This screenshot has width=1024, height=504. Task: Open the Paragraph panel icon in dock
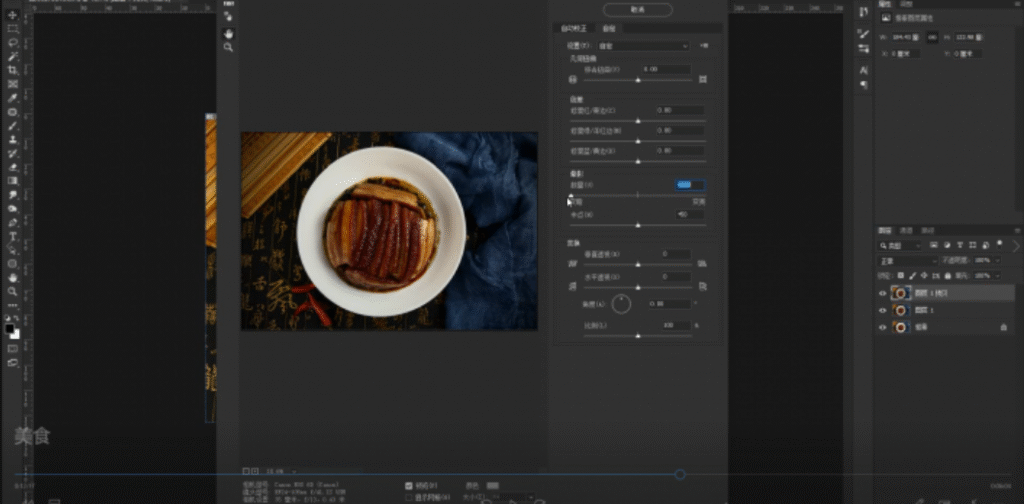tap(863, 84)
